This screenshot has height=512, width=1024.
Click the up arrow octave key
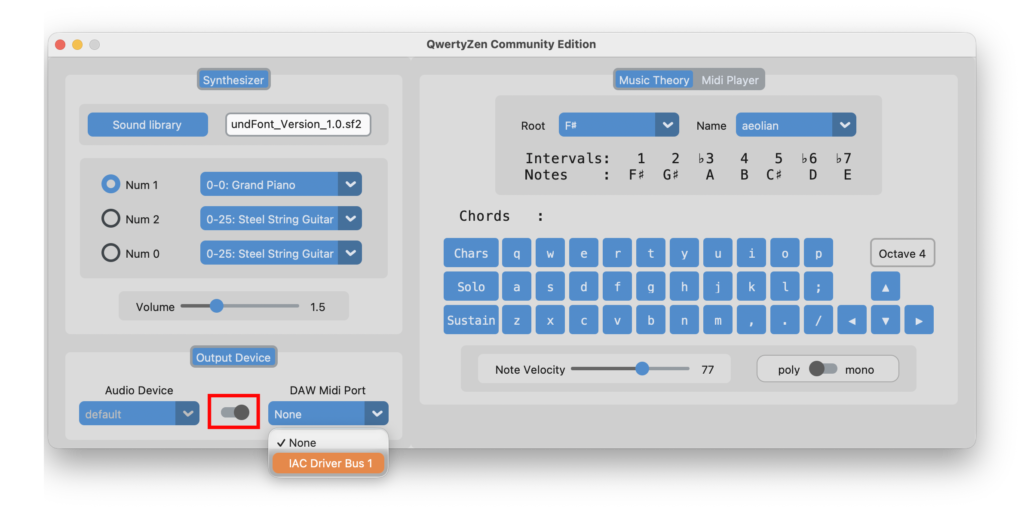click(885, 287)
